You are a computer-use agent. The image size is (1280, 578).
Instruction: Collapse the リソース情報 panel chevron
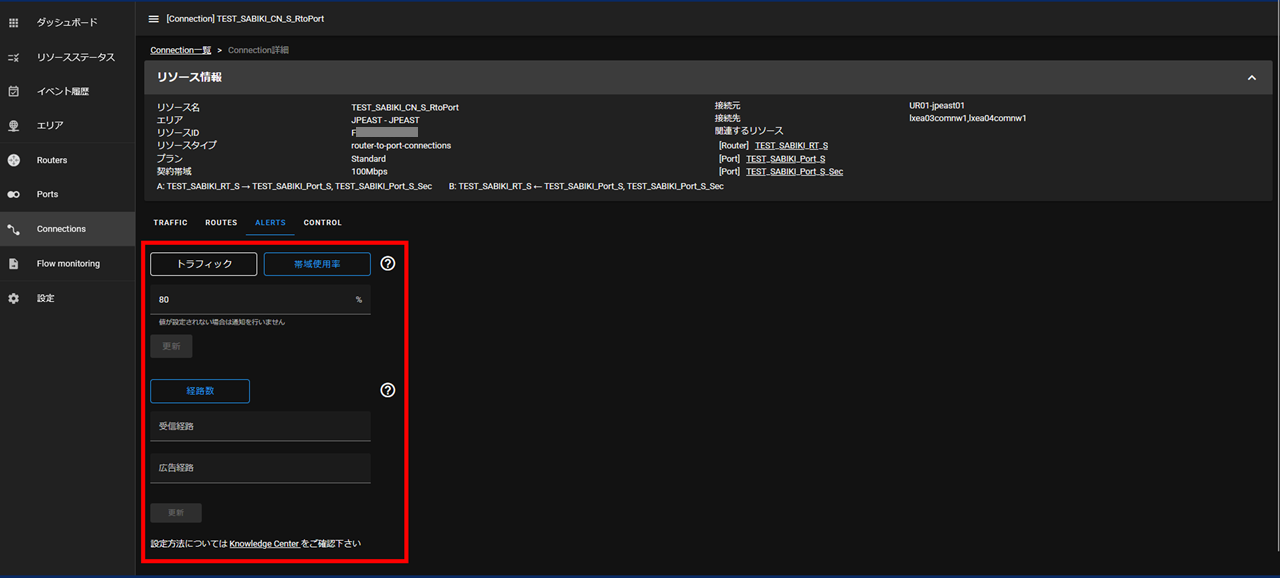tap(1251, 77)
